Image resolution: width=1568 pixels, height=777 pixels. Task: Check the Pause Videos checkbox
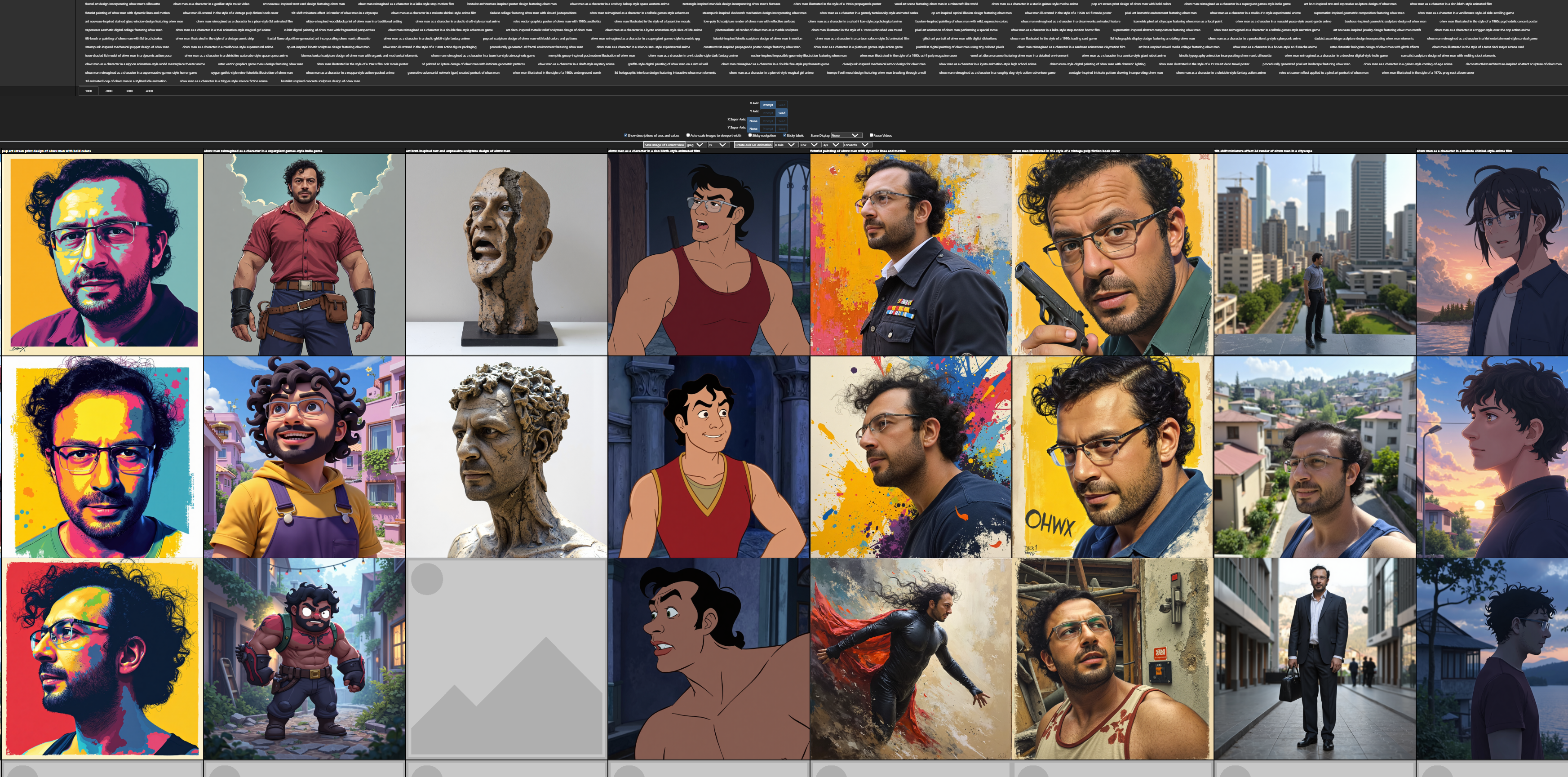pyautogui.click(x=871, y=135)
